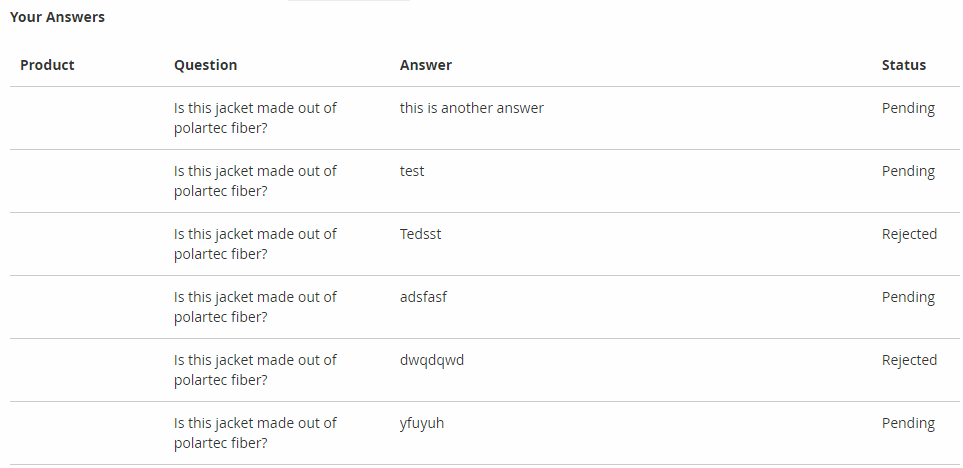
Task: Click the Question column header
Action: tap(205, 65)
